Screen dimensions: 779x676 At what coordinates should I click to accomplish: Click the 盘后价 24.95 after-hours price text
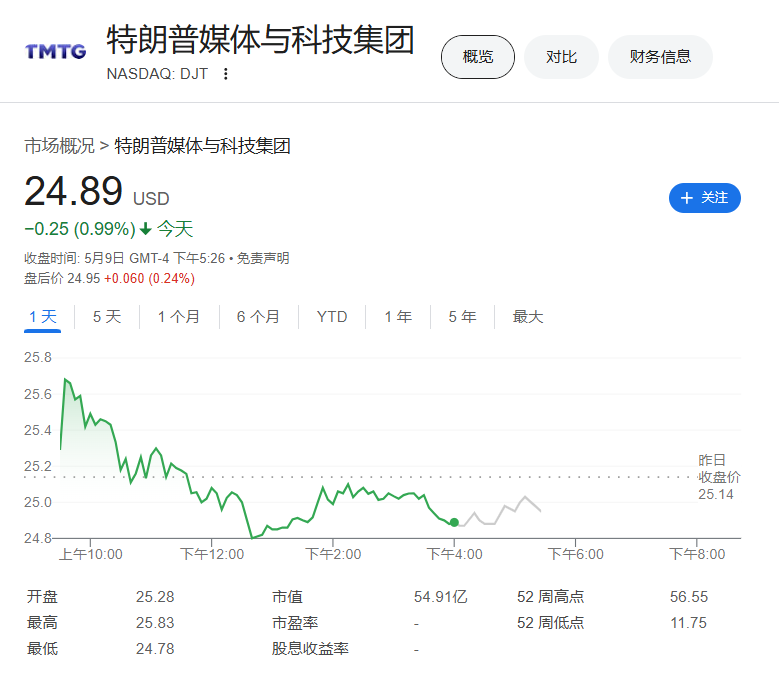click(62, 278)
